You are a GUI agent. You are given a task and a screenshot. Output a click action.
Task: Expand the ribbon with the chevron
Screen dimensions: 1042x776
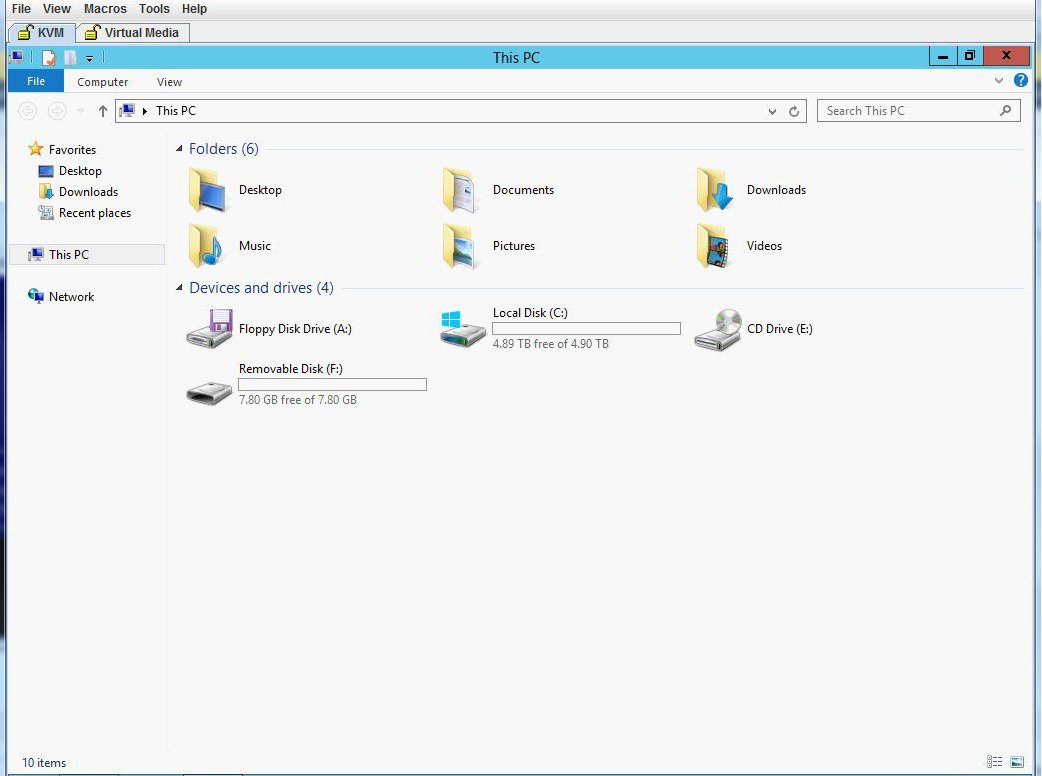(998, 80)
